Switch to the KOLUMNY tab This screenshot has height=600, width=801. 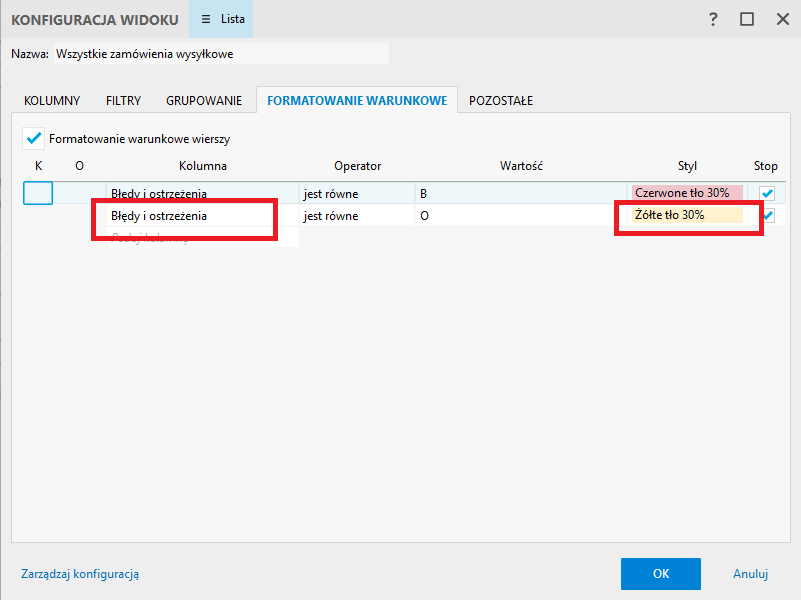coord(51,100)
